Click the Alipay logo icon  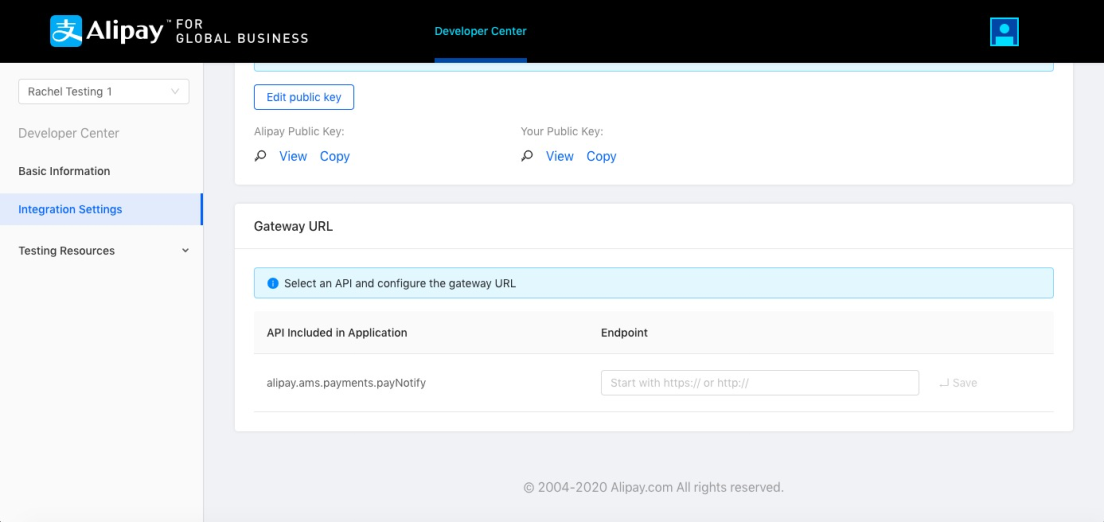pos(66,31)
